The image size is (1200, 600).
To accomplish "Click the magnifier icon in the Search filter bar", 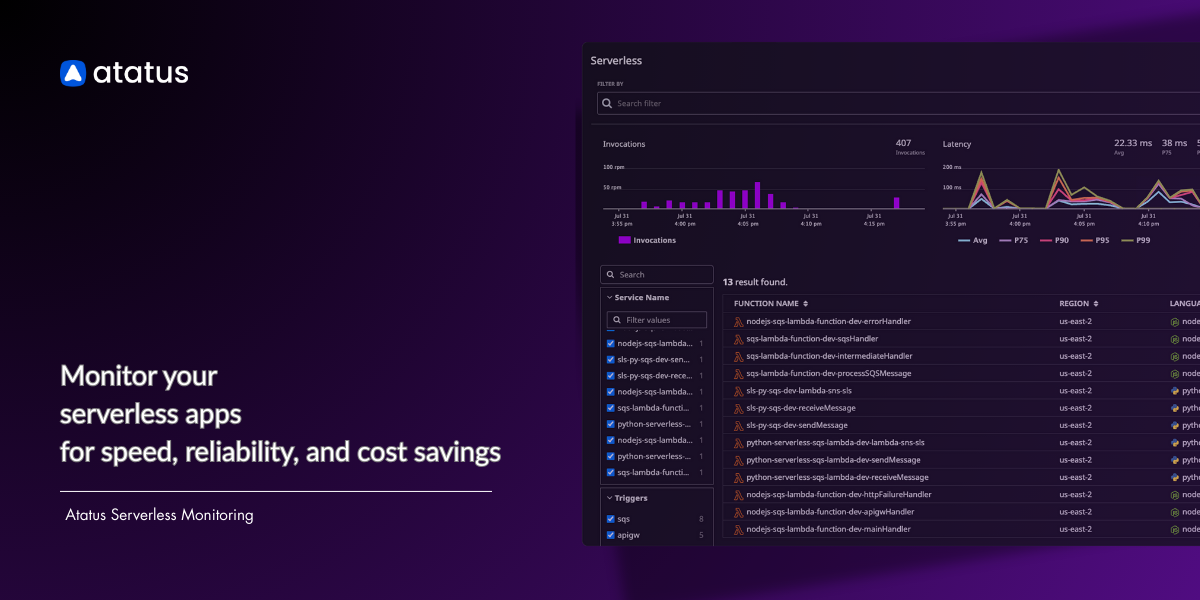I will pos(607,103).
